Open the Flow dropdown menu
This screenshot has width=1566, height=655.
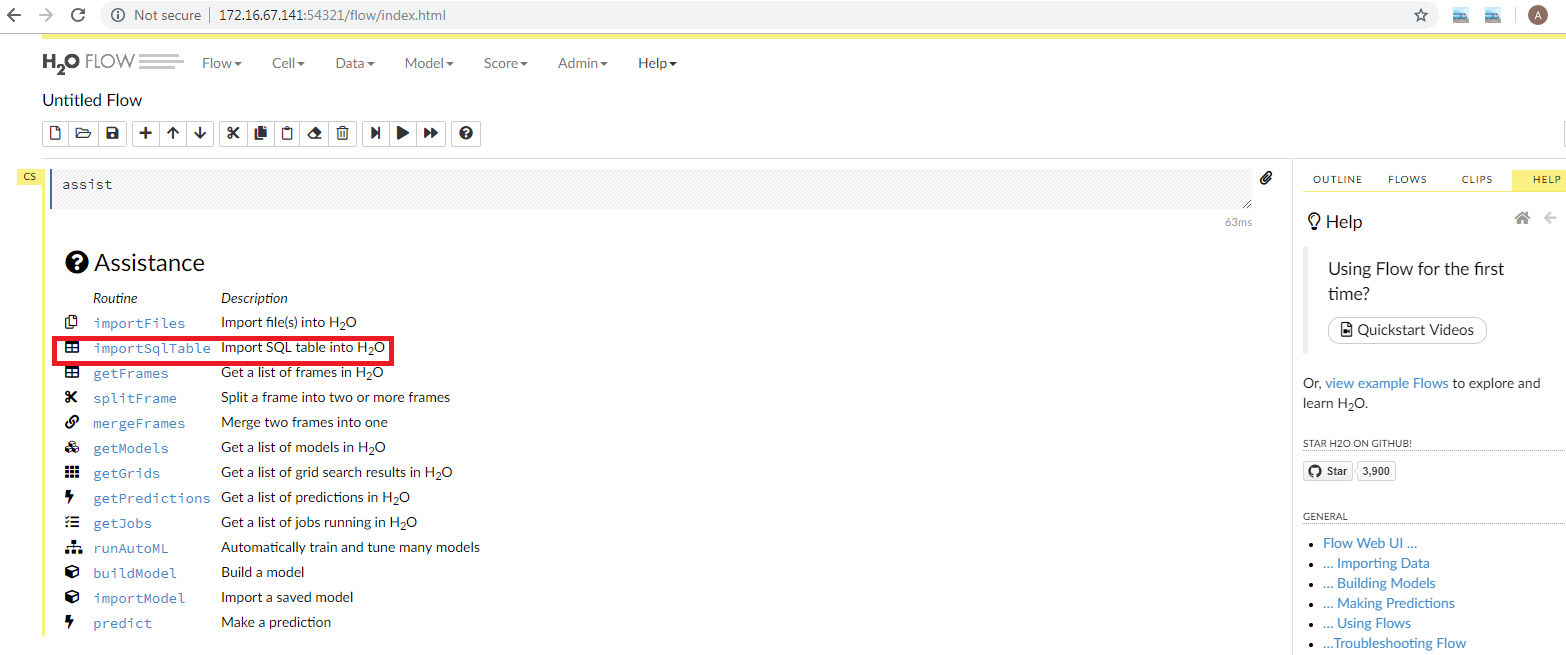(x=222, y=63)
